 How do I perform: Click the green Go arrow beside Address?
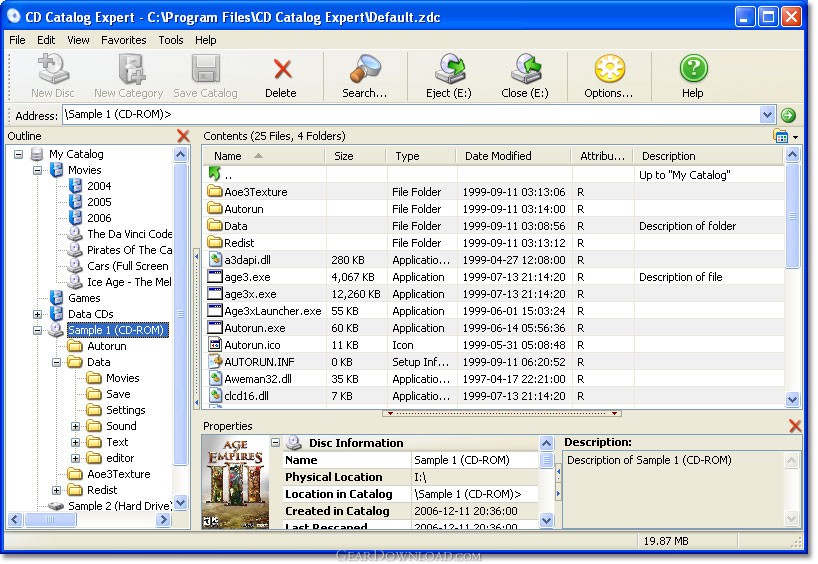[x=788, y=115]
